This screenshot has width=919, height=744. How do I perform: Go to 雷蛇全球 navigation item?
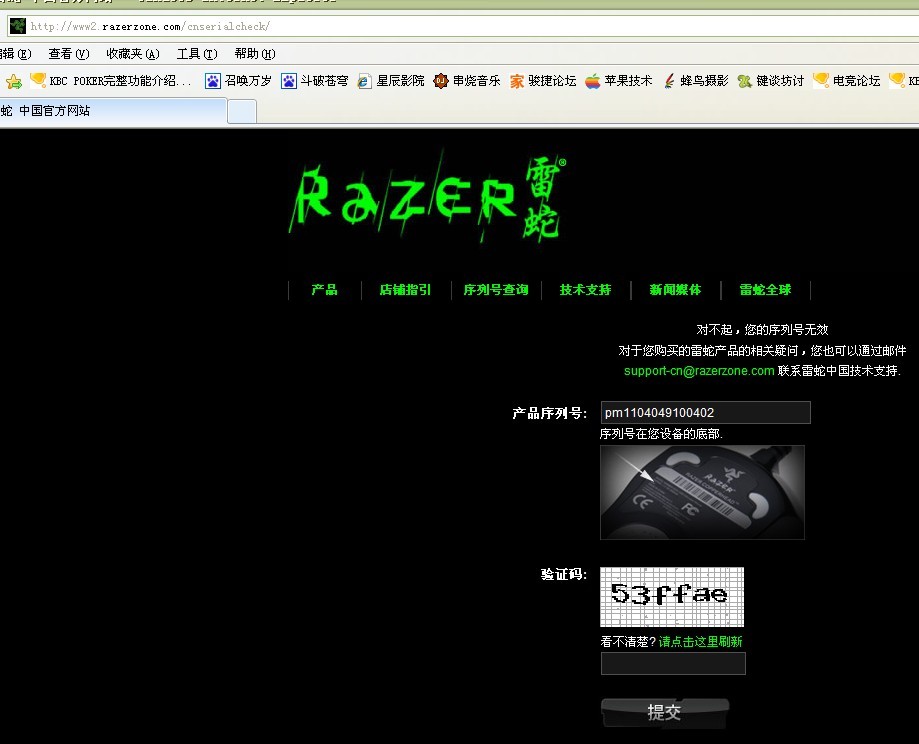pyautogui.click(x=765, y=290)
